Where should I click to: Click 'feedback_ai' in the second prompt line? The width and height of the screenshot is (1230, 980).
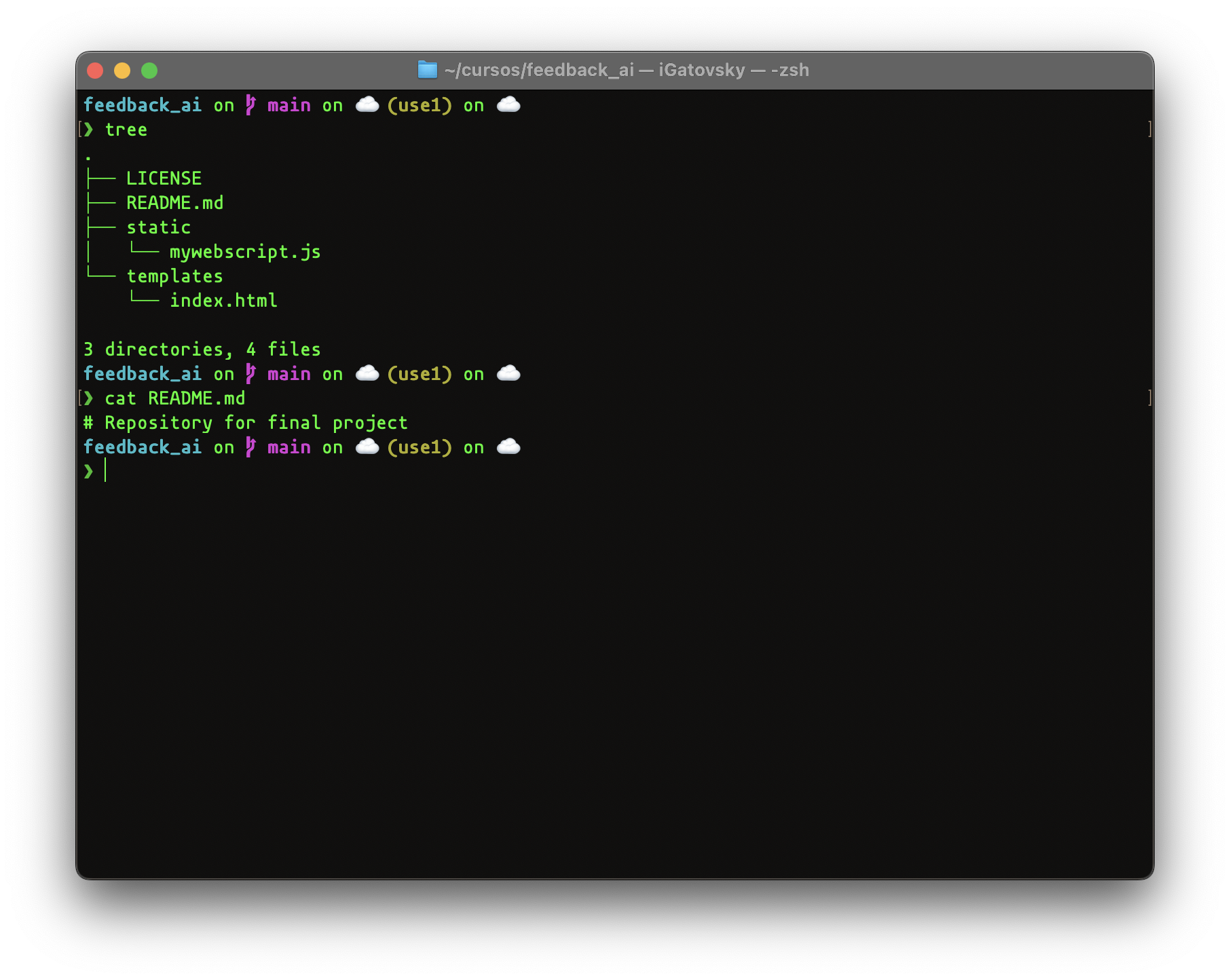(143, 374)
